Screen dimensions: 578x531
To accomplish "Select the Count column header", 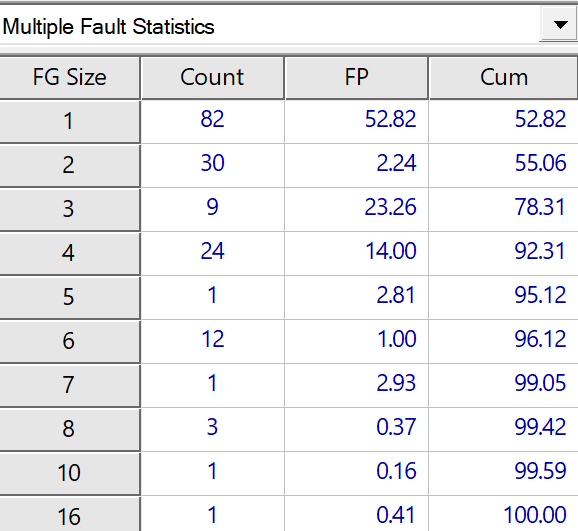I will [212, 77].
